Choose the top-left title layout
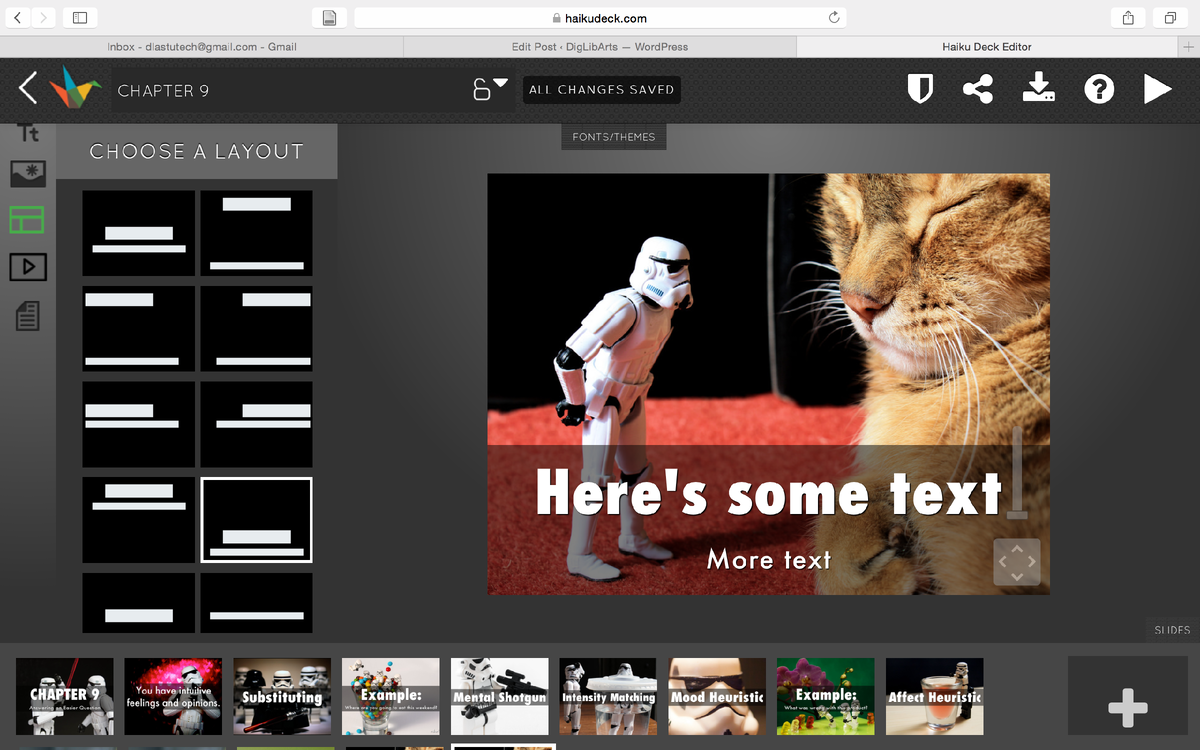1200x750 pixels. [139, 328]
